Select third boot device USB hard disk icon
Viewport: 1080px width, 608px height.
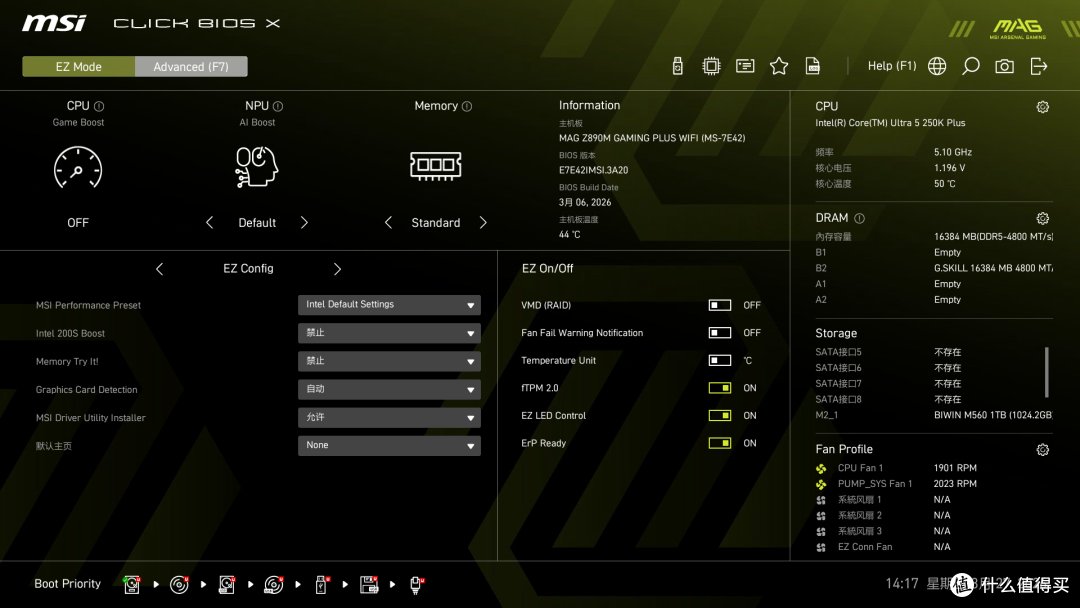pyautogui.click(x=227, y=584)
